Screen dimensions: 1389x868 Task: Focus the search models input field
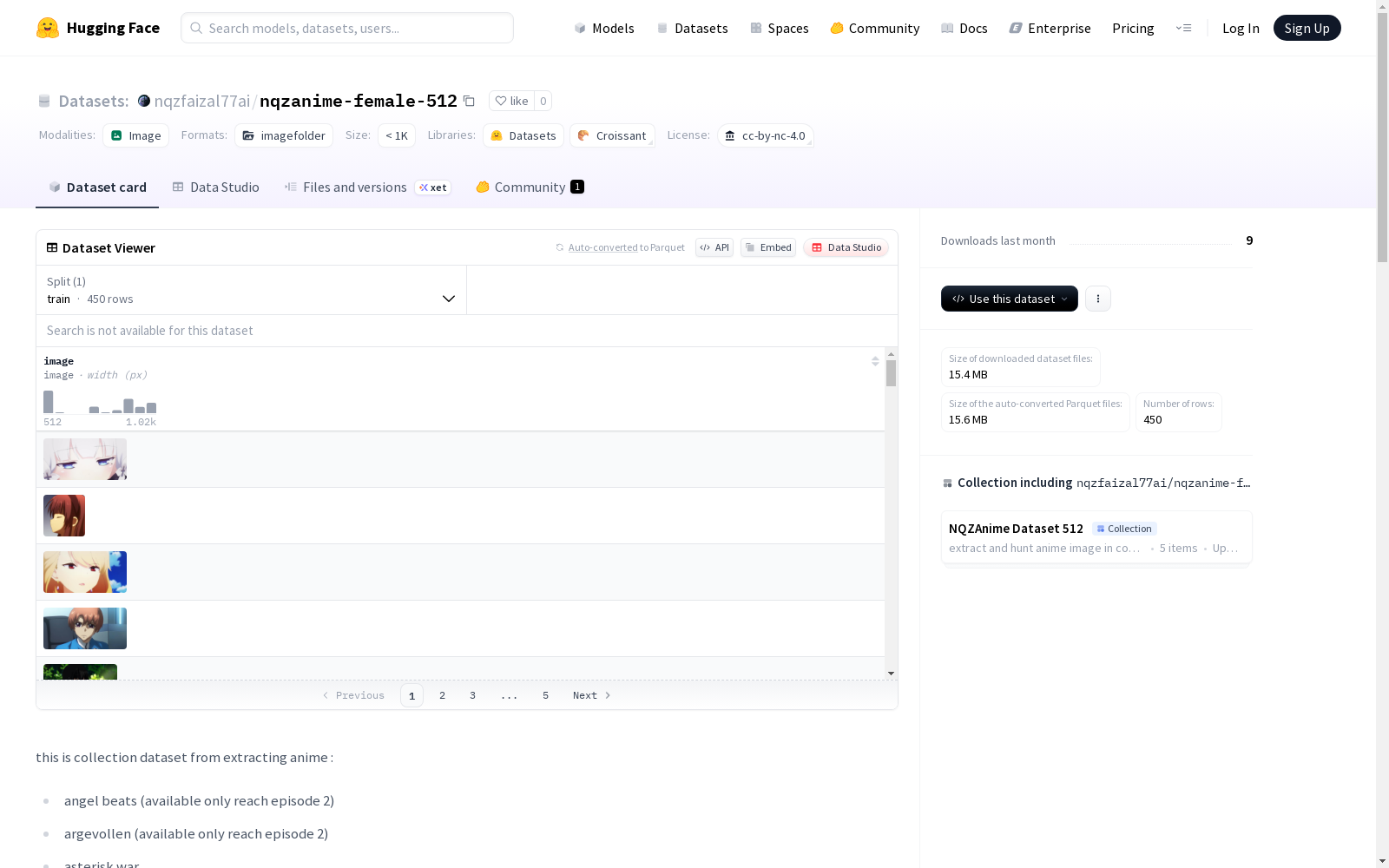pos(347,28)
